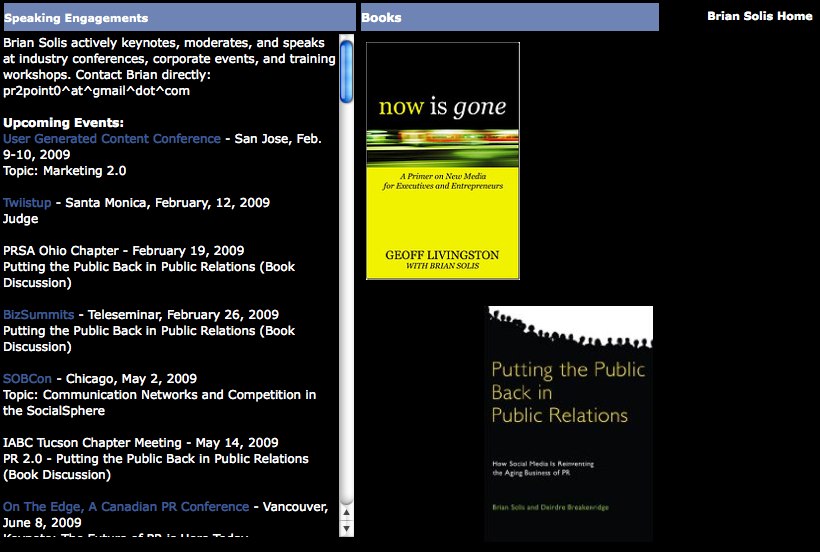820x552 pixels.
Task: Select the Speaking Engagements header
Action: [179, 17]
